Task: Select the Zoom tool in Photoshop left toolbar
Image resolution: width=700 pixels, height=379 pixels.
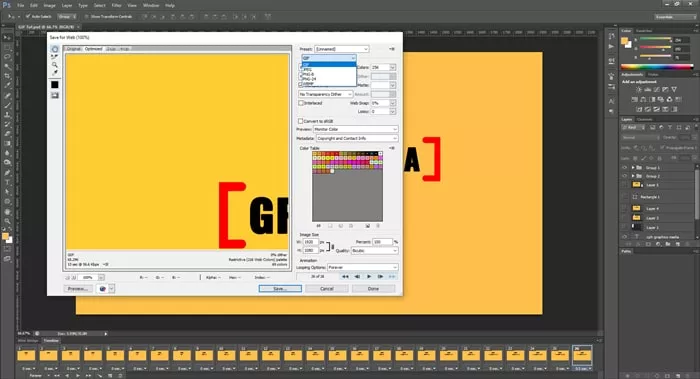Action: click(7, 221)
